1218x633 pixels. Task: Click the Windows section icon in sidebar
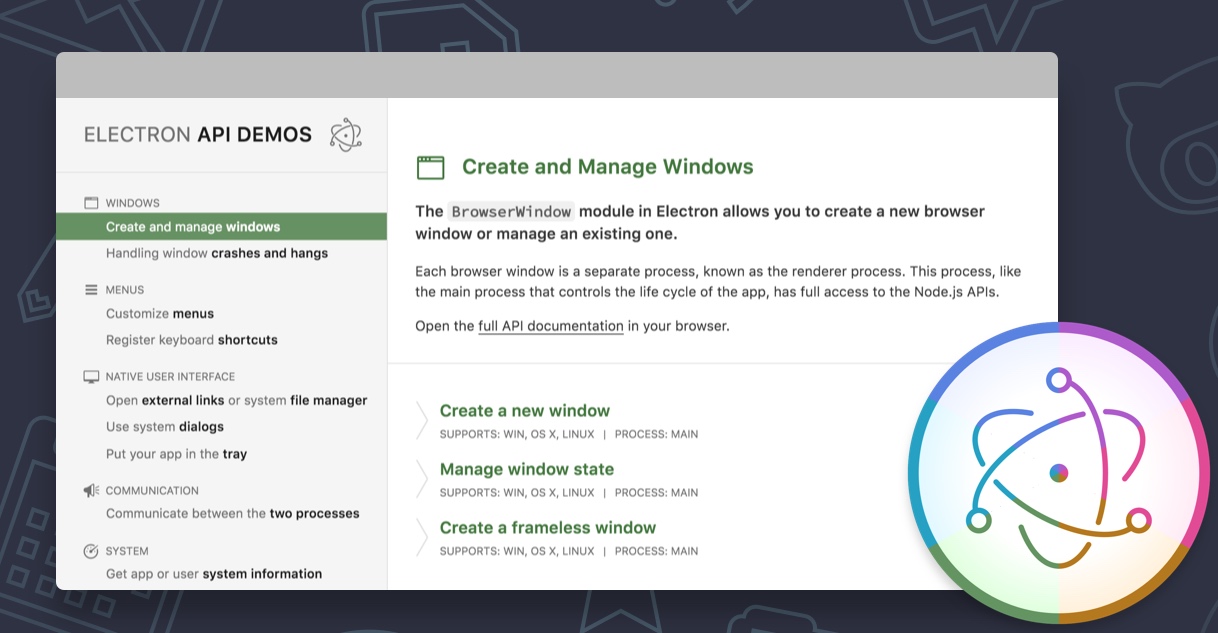(x=91, y=203)
